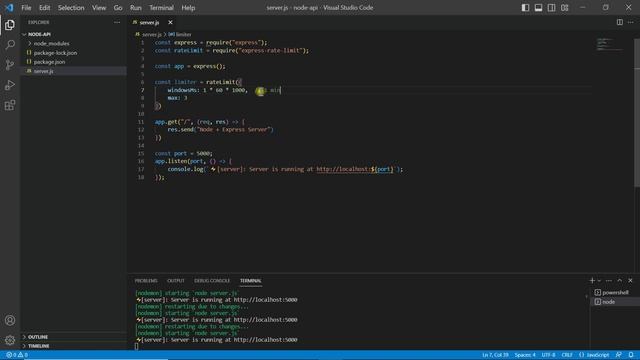Maximize the terminal panel size
This screenshot has width=640, height=360.
tap(620, 280)
